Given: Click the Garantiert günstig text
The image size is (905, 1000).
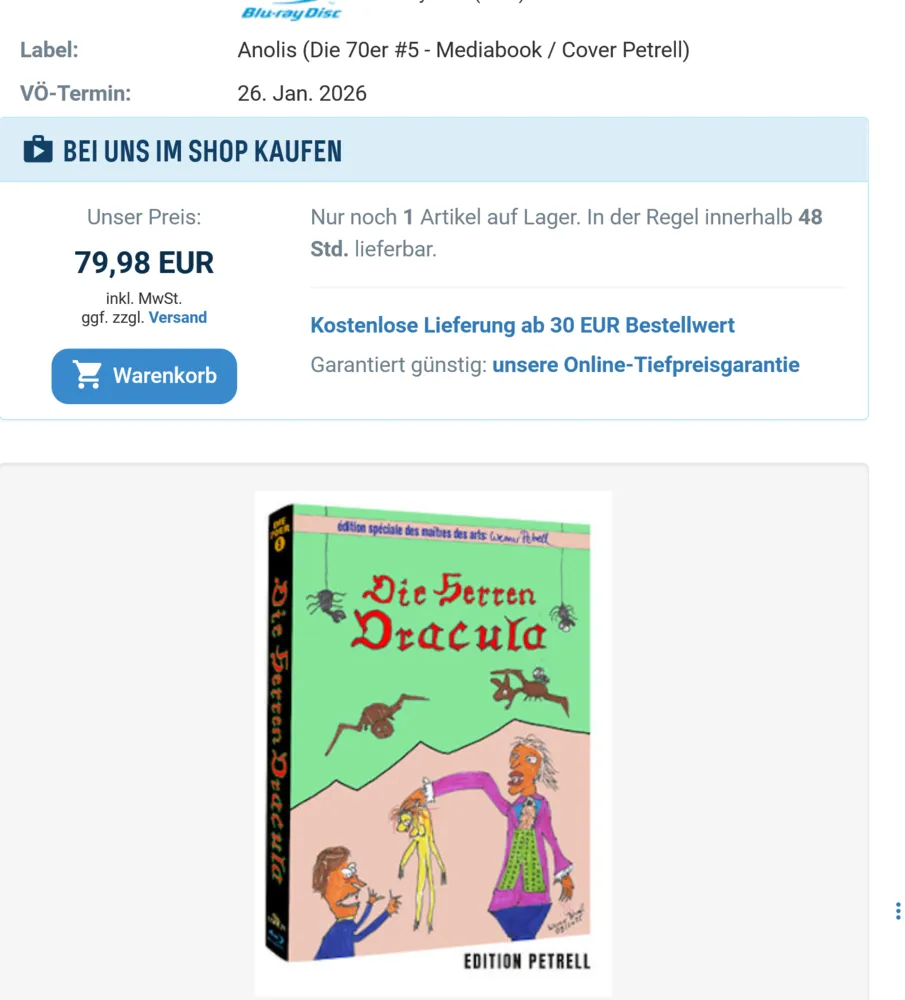Looking at the screenshot, I should click(399, 365).
